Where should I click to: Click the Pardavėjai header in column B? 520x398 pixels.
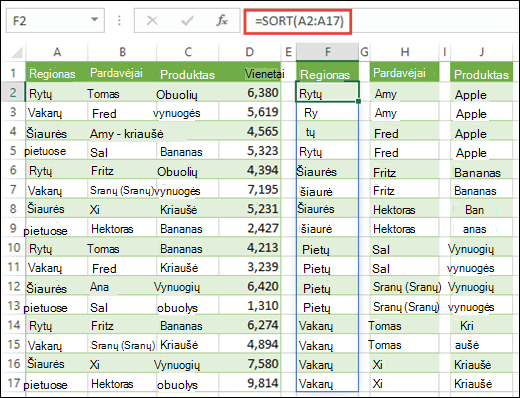click(x=122, y=72)
